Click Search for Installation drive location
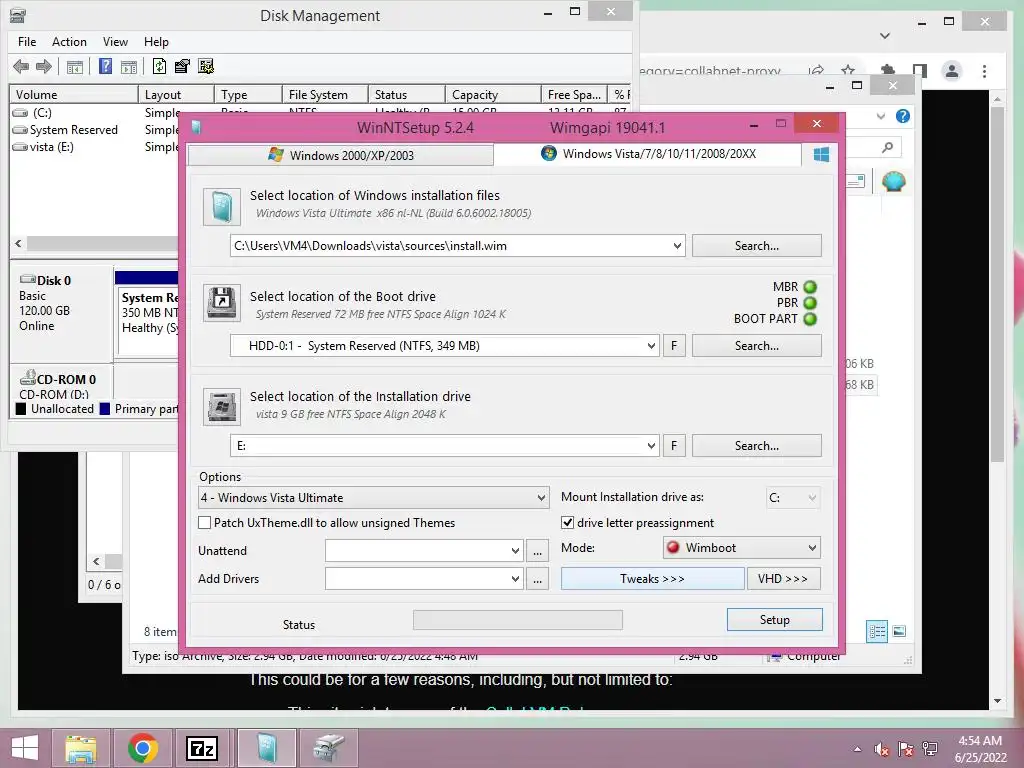Screen dimensions: 1024x768 coord(756,445)
